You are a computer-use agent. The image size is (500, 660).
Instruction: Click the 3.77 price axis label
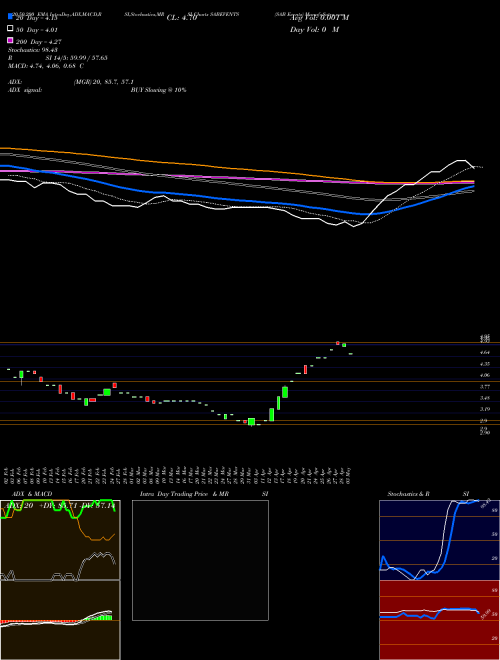(x=485, y=386)
